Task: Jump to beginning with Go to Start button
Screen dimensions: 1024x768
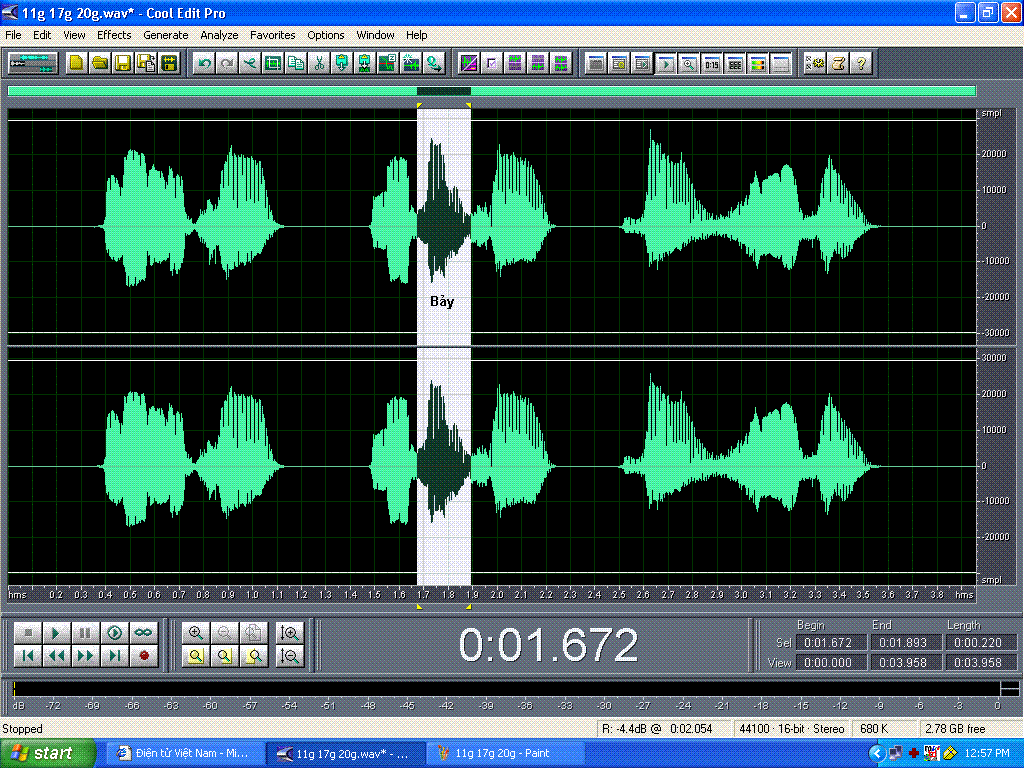Action: pyautogui.click(x=28, y=655)
